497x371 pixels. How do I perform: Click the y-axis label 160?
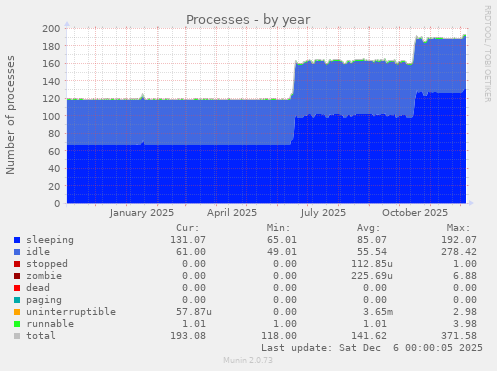click(51, 63)
